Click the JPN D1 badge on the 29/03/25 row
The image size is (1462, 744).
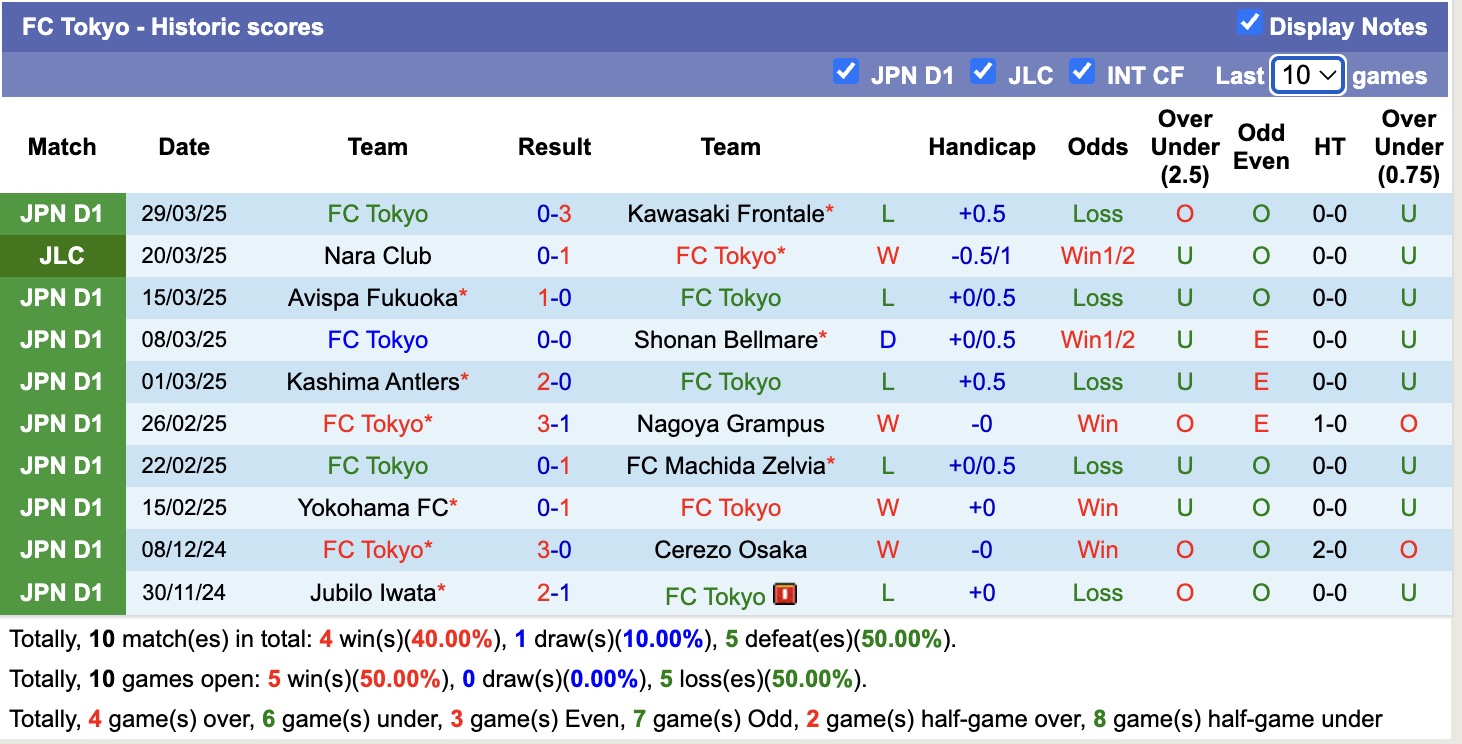pyautogui.click(x=62, y=213)
